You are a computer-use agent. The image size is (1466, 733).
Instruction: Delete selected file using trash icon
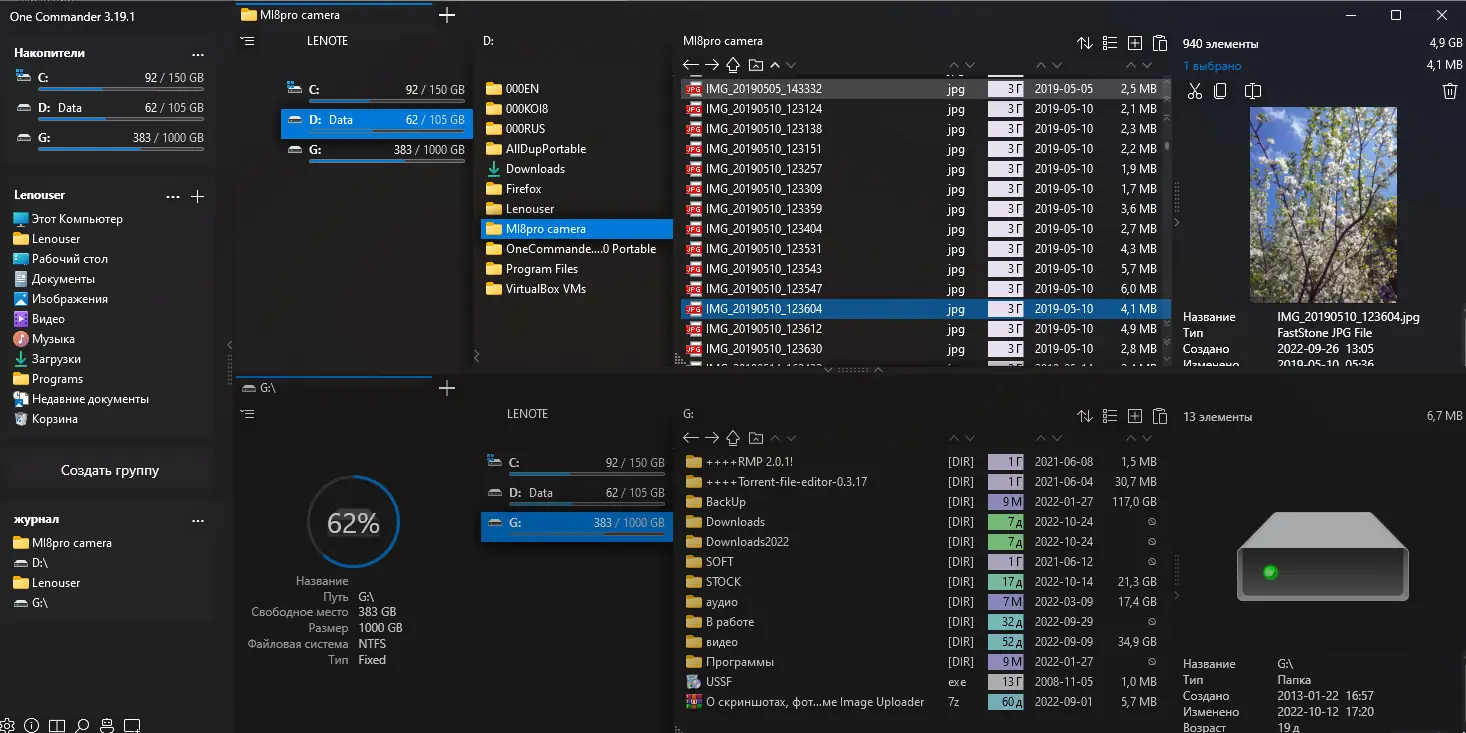click(1450, 90)
